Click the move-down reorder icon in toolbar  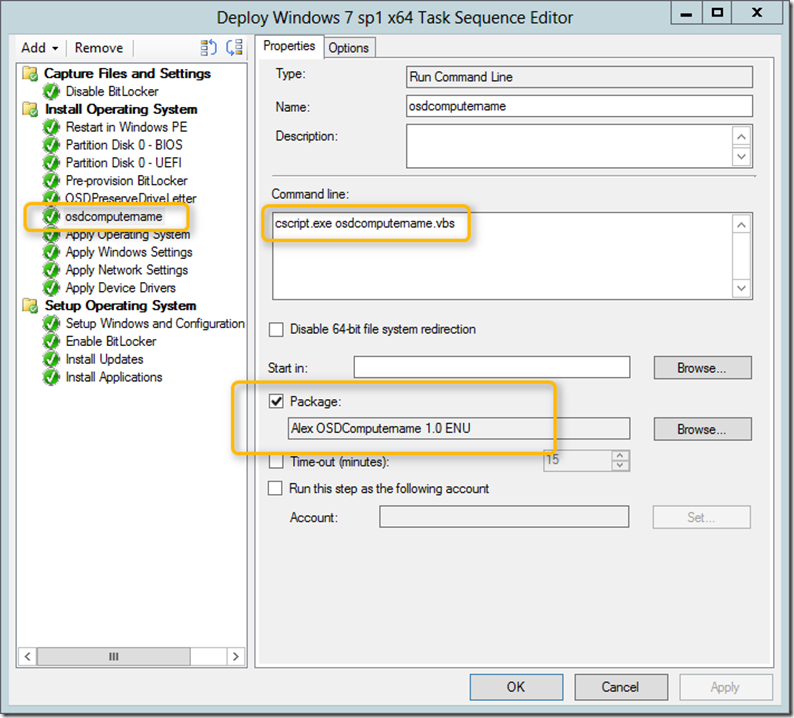tap(234, 48)
